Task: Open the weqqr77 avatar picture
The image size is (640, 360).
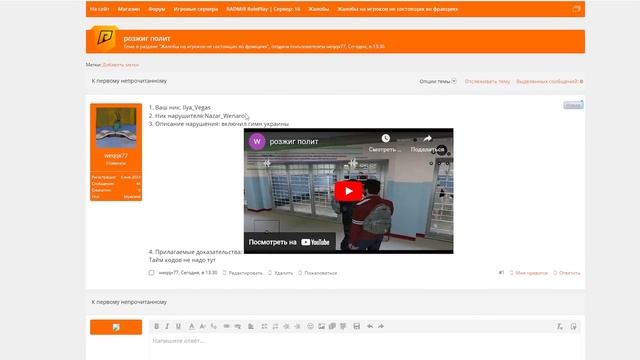Action: coord(116,128)
